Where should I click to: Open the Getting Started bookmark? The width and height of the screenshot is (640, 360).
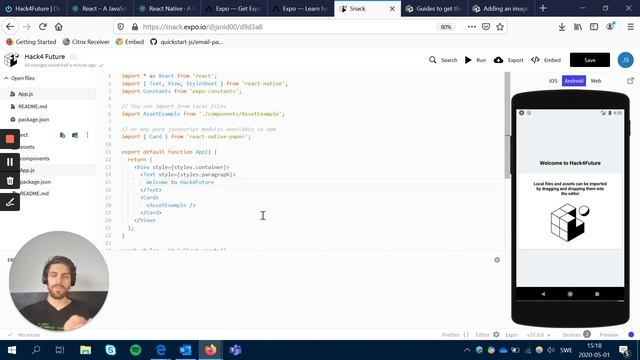click(x=31, y=42)
